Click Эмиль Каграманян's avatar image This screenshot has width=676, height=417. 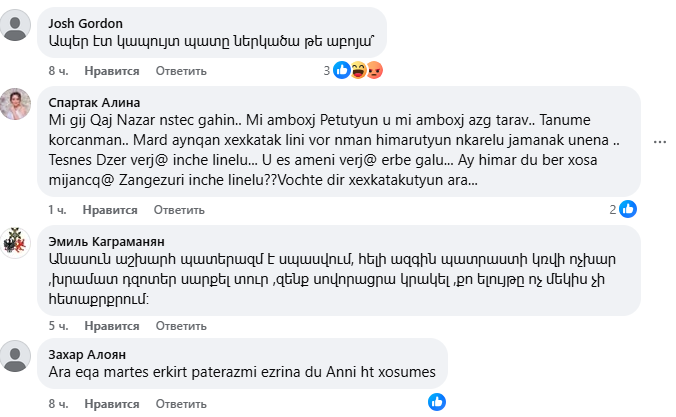17,244
